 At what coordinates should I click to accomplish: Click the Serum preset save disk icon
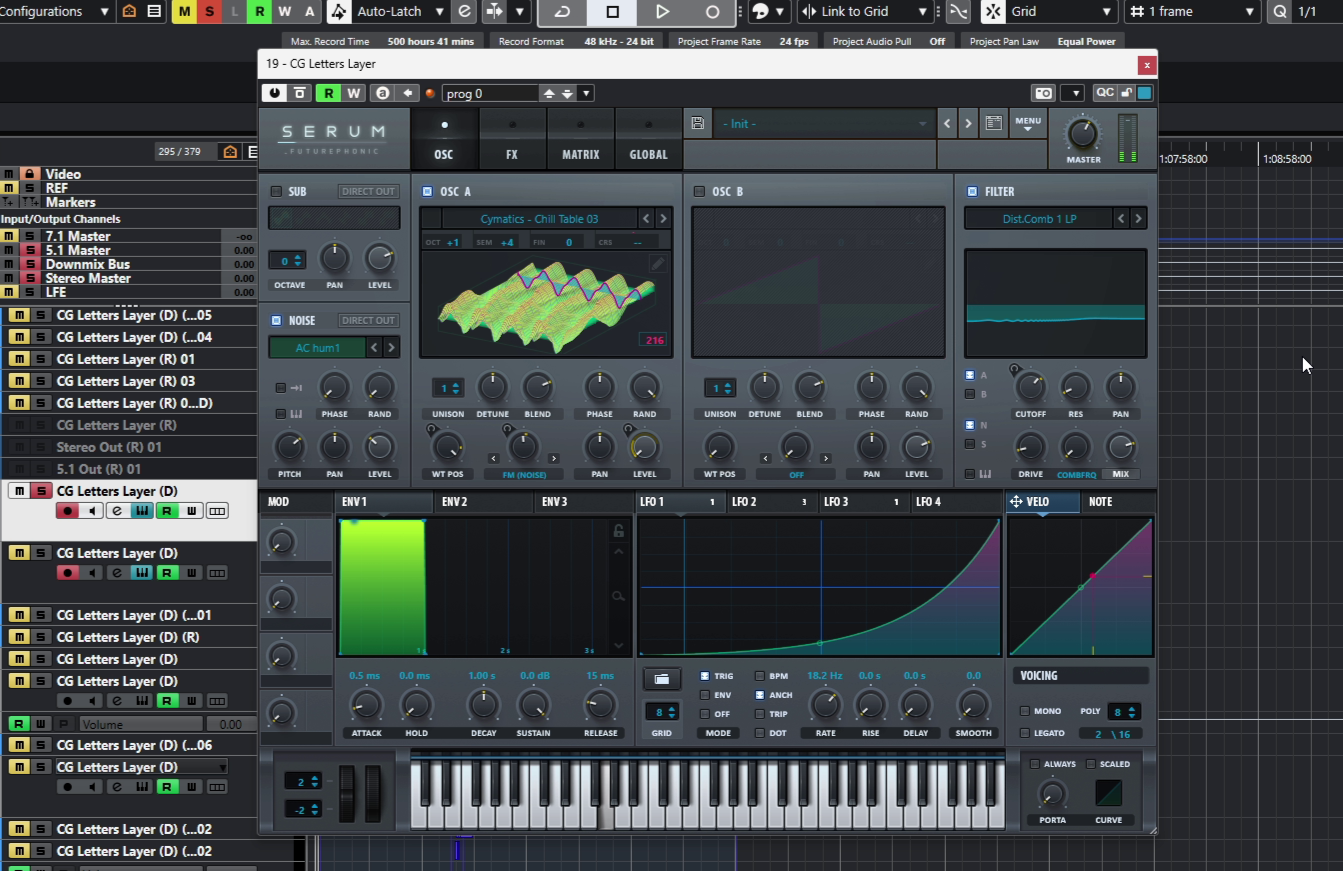pyautogui.click(x=697, y=124)
